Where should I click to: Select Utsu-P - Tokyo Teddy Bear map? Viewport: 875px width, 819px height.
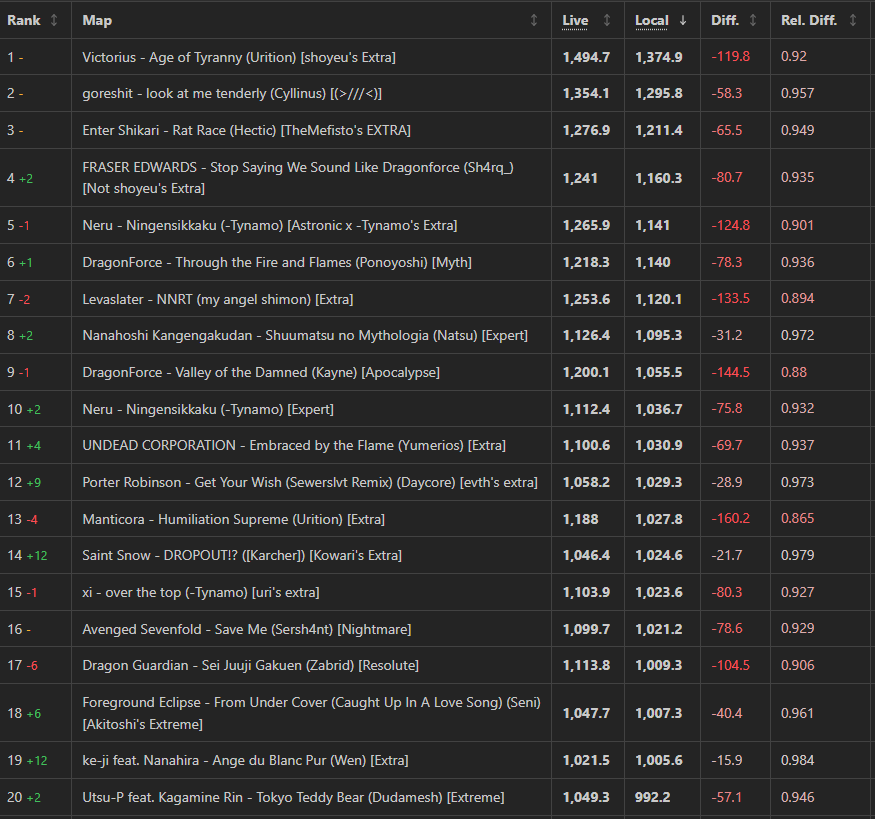[x=294, y=797]
